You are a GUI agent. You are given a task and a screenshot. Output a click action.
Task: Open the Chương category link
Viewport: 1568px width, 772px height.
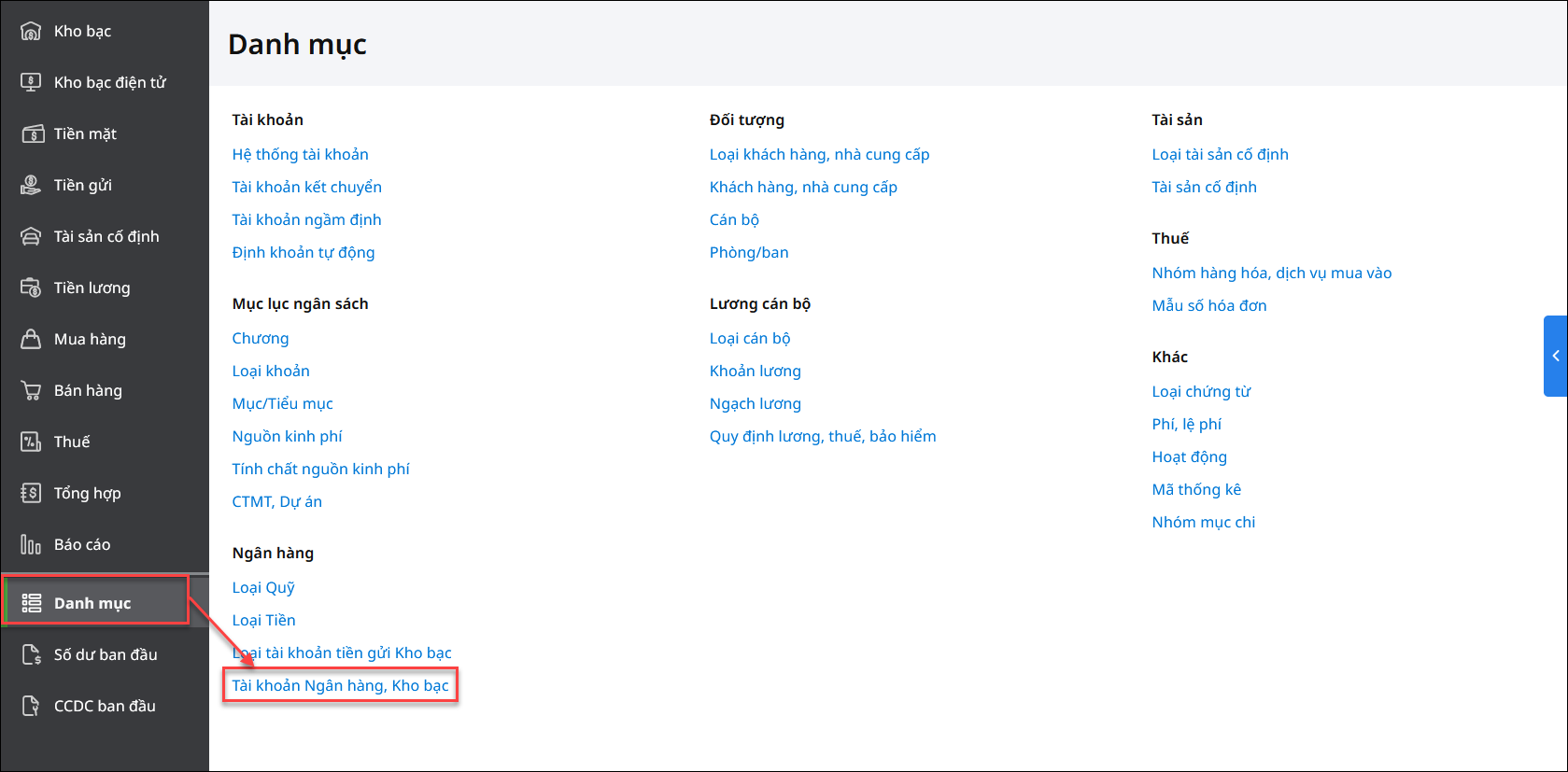coord(261,338)
